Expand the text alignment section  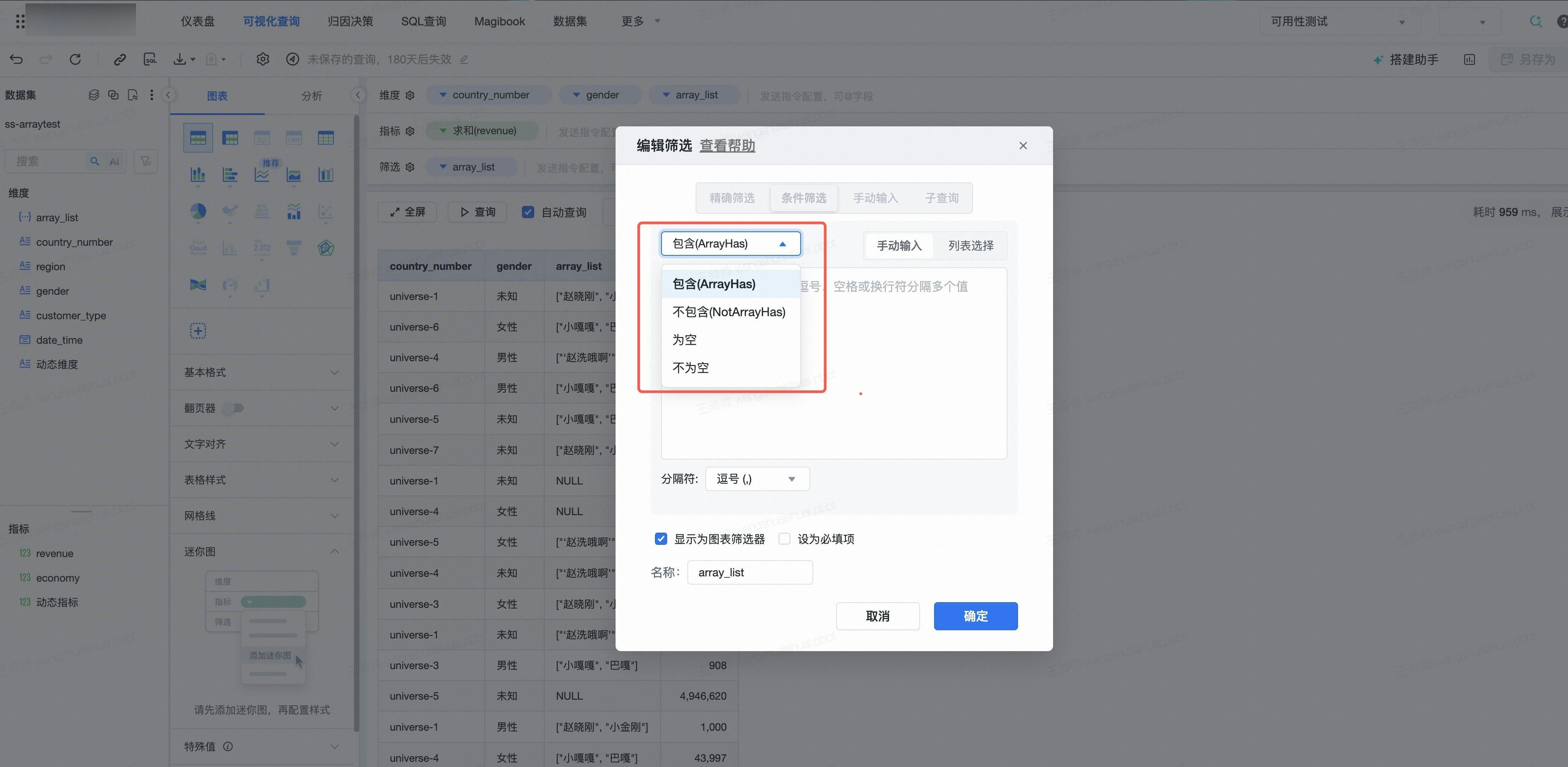[x=262, y=444]
